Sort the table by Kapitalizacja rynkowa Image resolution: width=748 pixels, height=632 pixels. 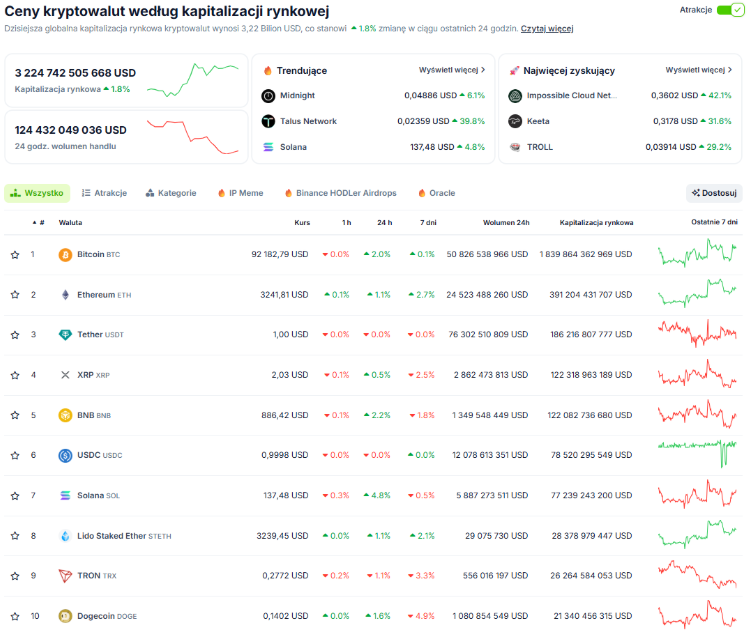click(596, 222)
